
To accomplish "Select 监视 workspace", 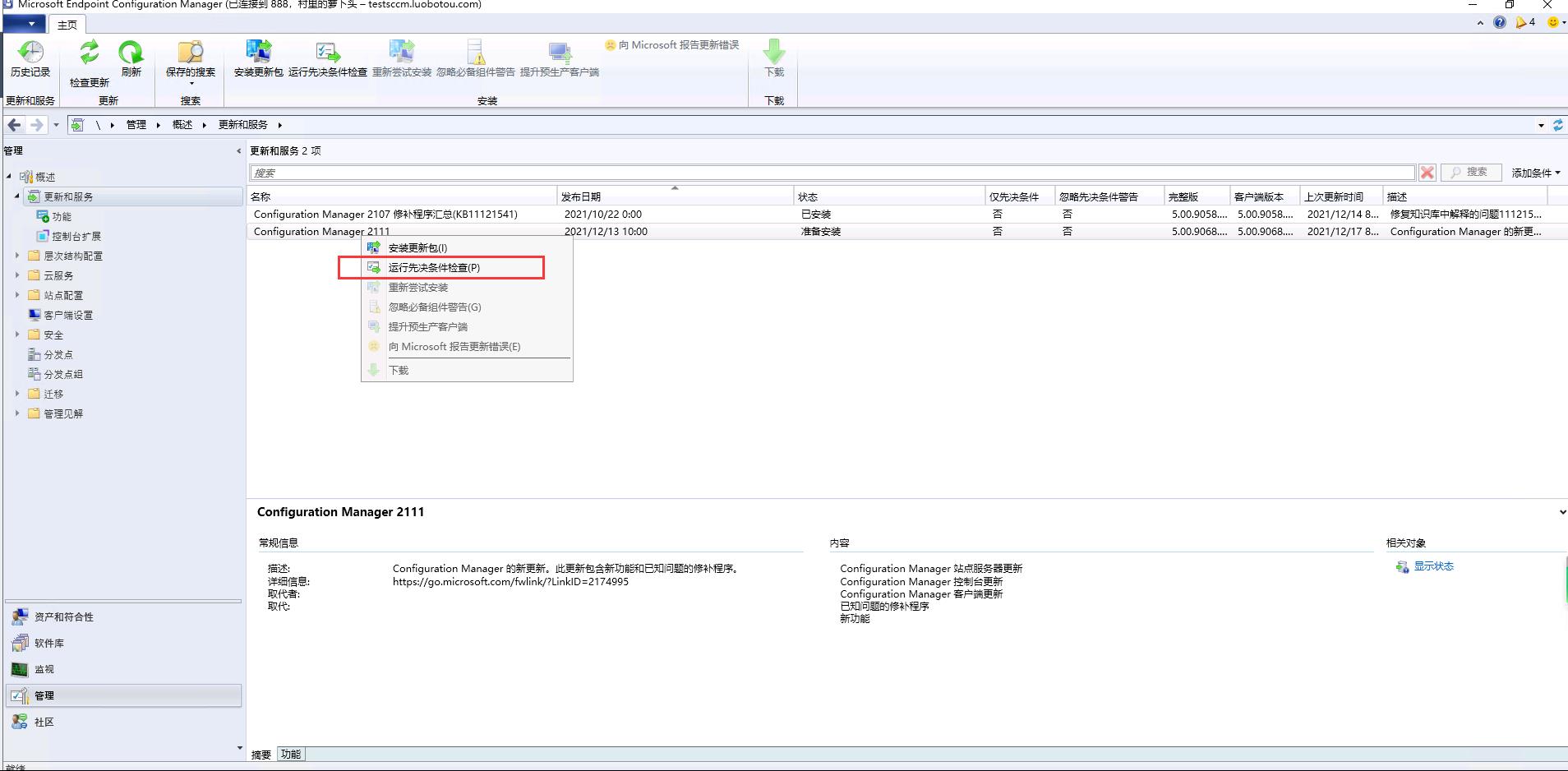I will click(x=123, y=669).
